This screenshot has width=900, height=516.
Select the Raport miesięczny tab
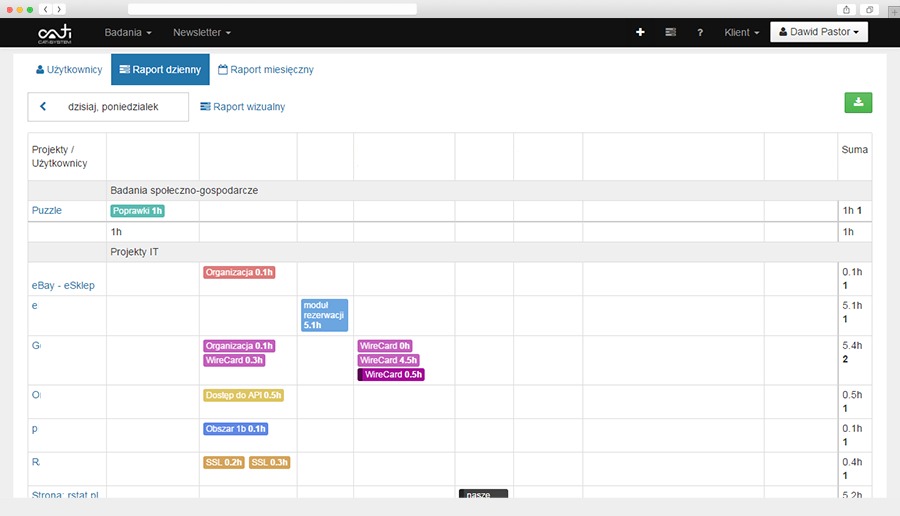266,70
